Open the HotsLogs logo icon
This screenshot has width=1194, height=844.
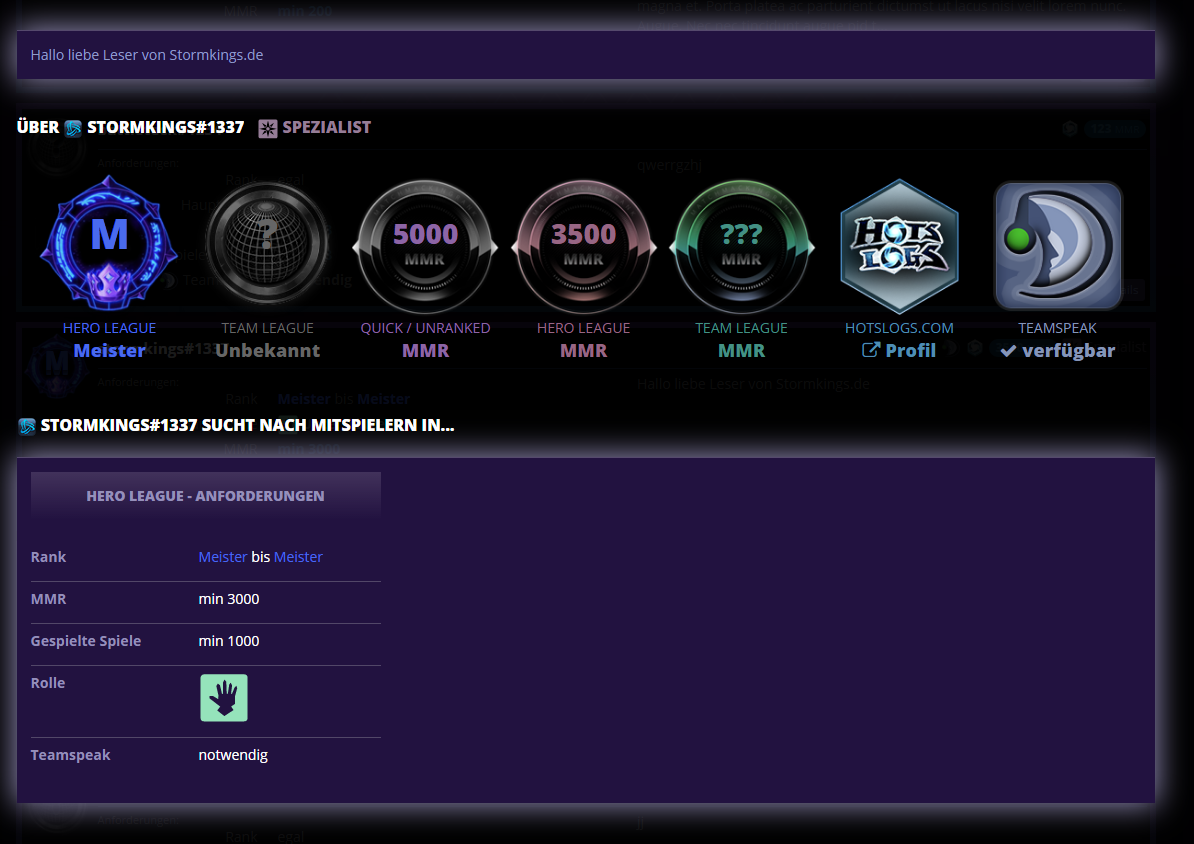(x=899, y=246)
